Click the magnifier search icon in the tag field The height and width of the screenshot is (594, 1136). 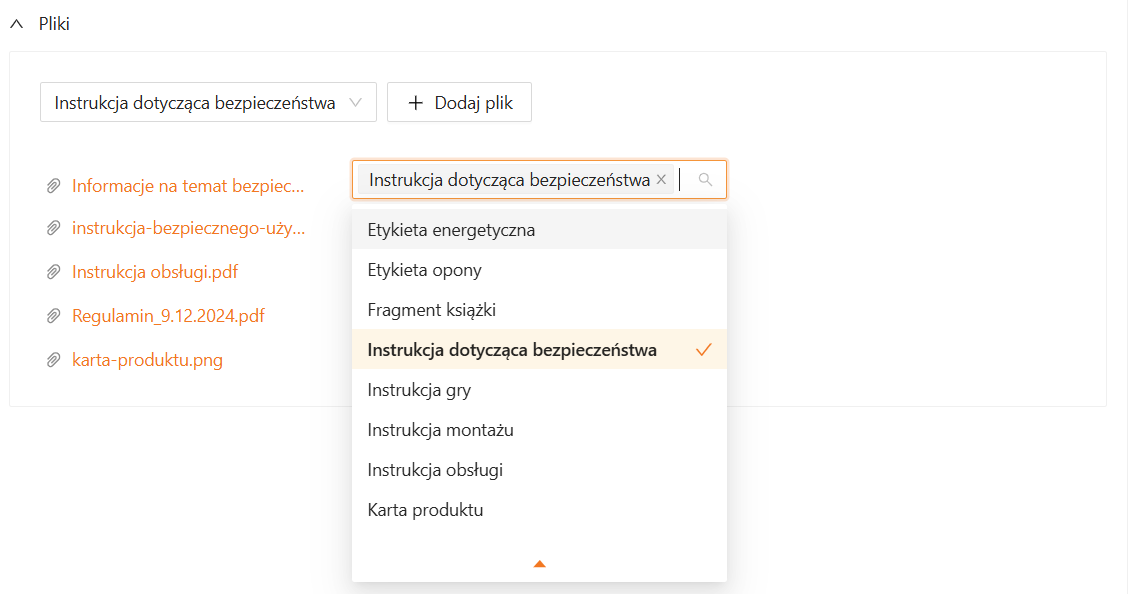[706, 179]
